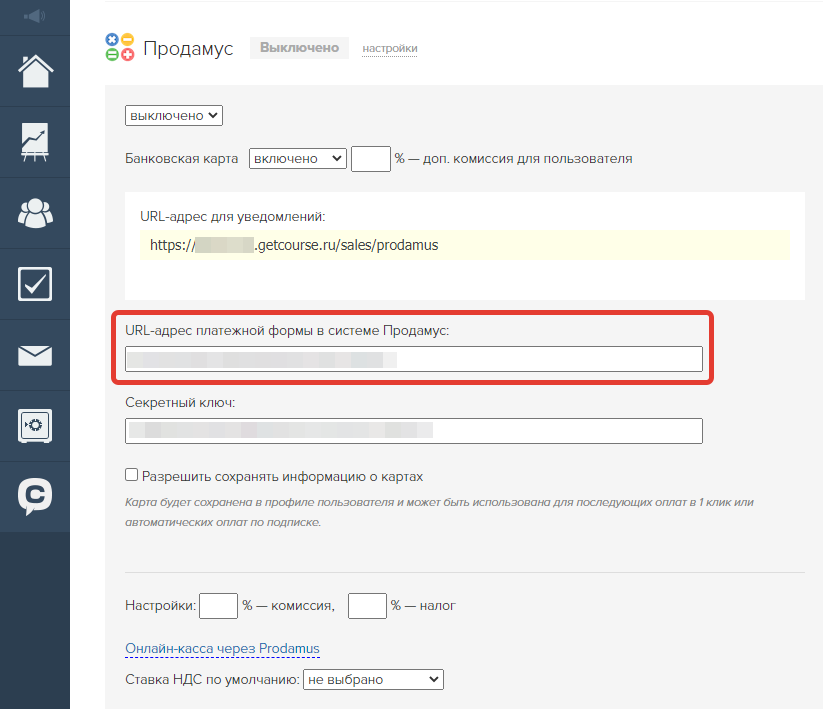This screenshot has height=709, width=823.
Task: Click the 'Банковская карта' label
Action: pyautogui.click(x=182, y=158)
